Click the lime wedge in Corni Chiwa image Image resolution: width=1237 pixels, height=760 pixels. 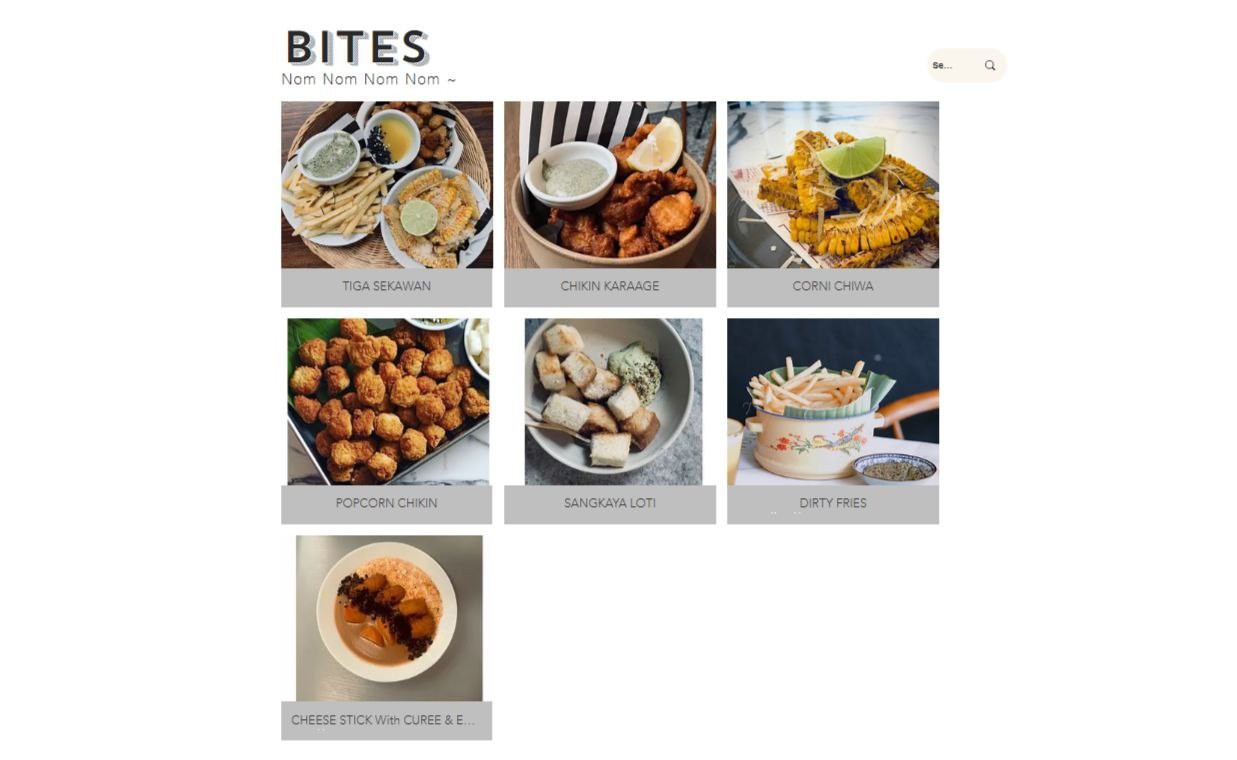(851, 157)
